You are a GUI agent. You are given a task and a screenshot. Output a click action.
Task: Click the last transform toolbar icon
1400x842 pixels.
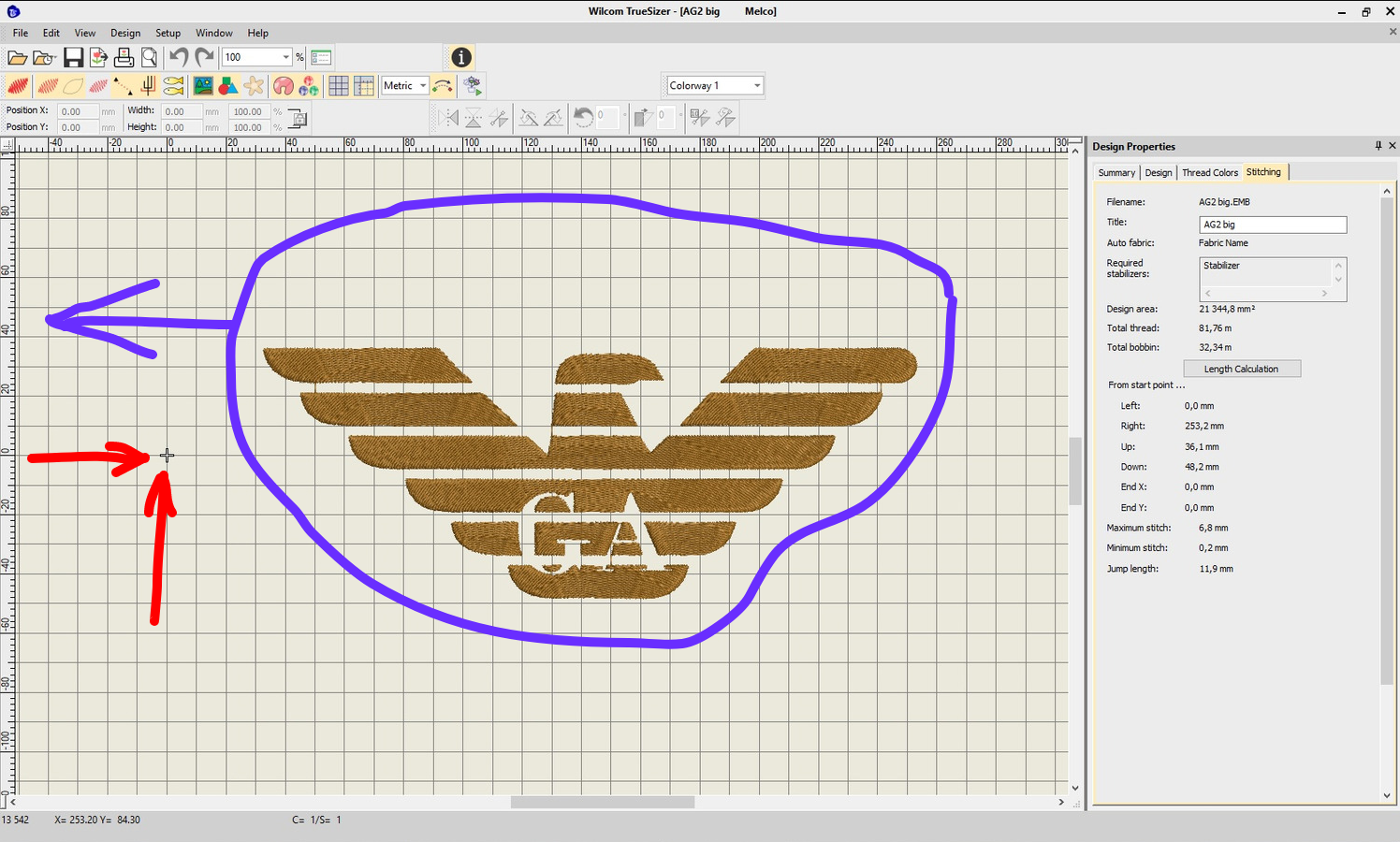[725, 118]
